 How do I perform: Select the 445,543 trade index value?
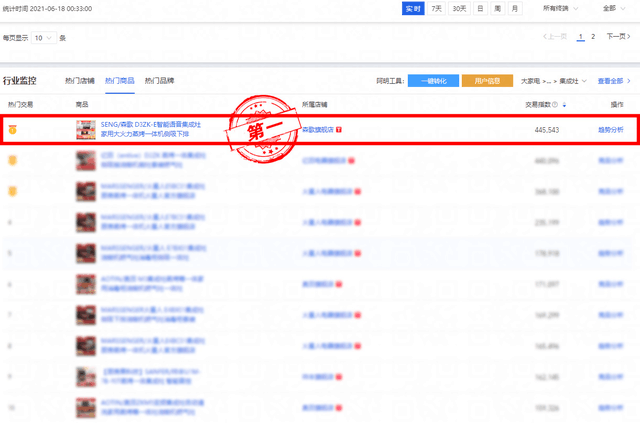point(547,130)
